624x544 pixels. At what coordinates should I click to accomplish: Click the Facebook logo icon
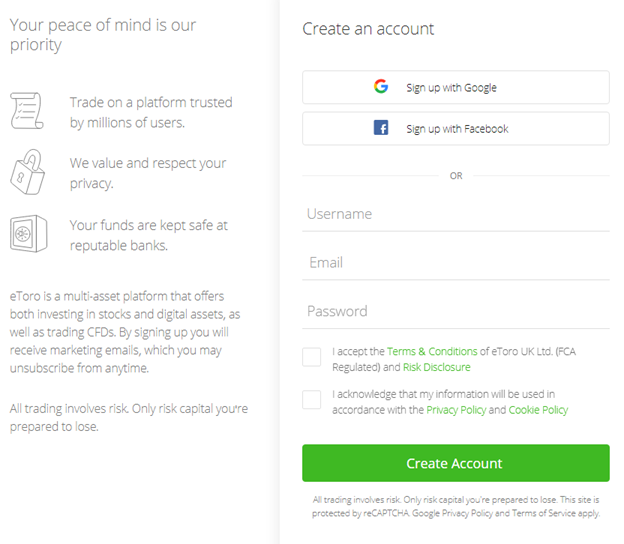[x=381, y=128]
